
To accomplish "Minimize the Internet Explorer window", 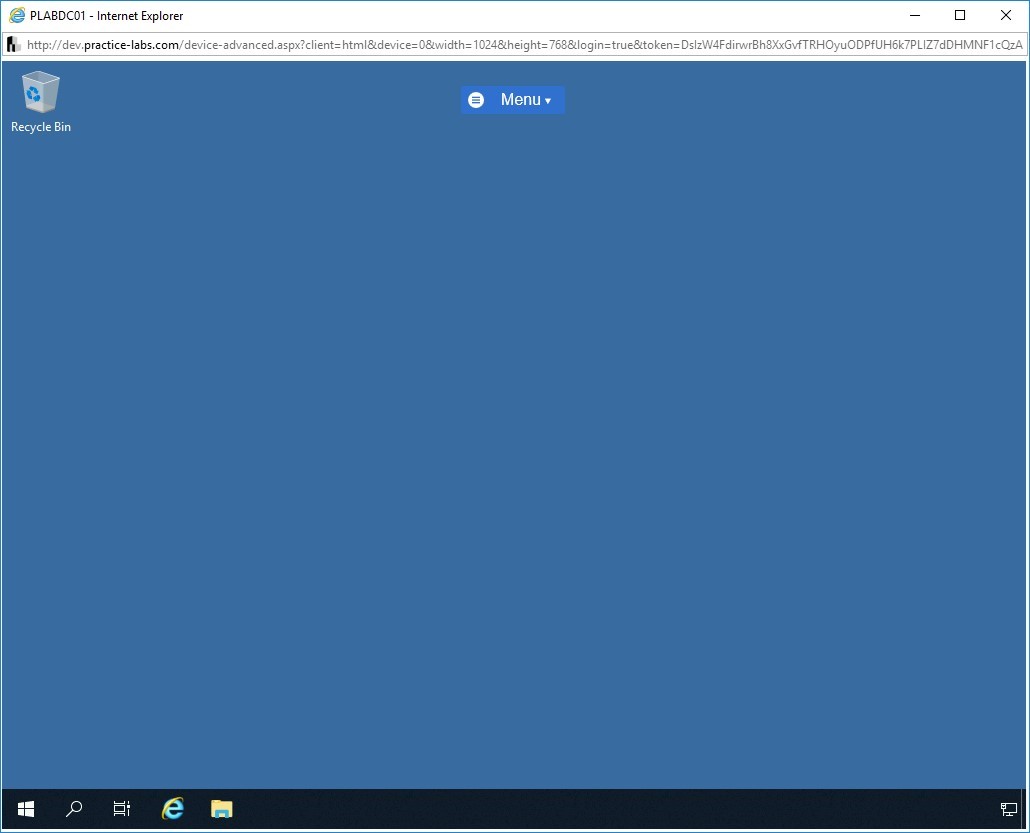I will click(913, 15).
